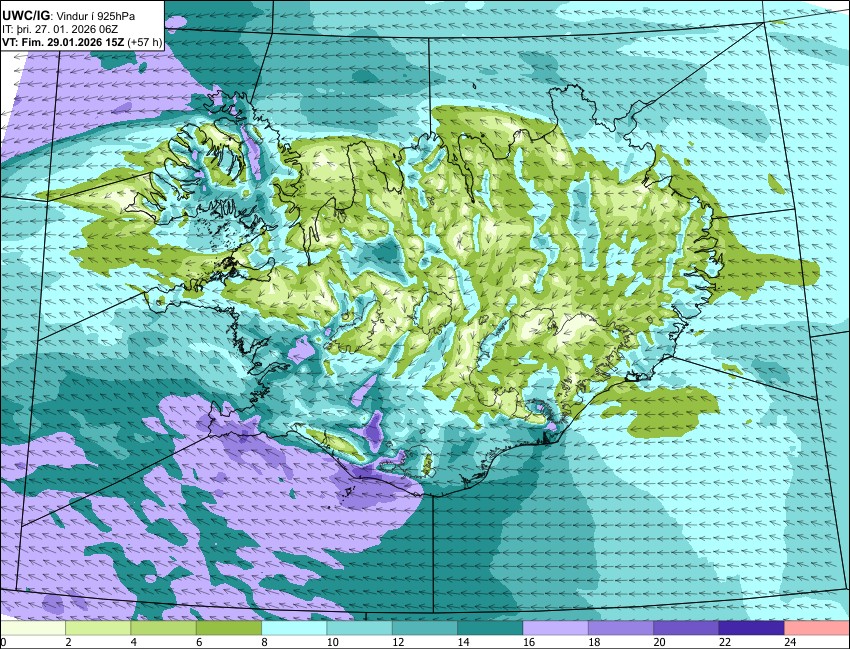
Task: Click the legend scale label "8"
Action: (265, 642)
